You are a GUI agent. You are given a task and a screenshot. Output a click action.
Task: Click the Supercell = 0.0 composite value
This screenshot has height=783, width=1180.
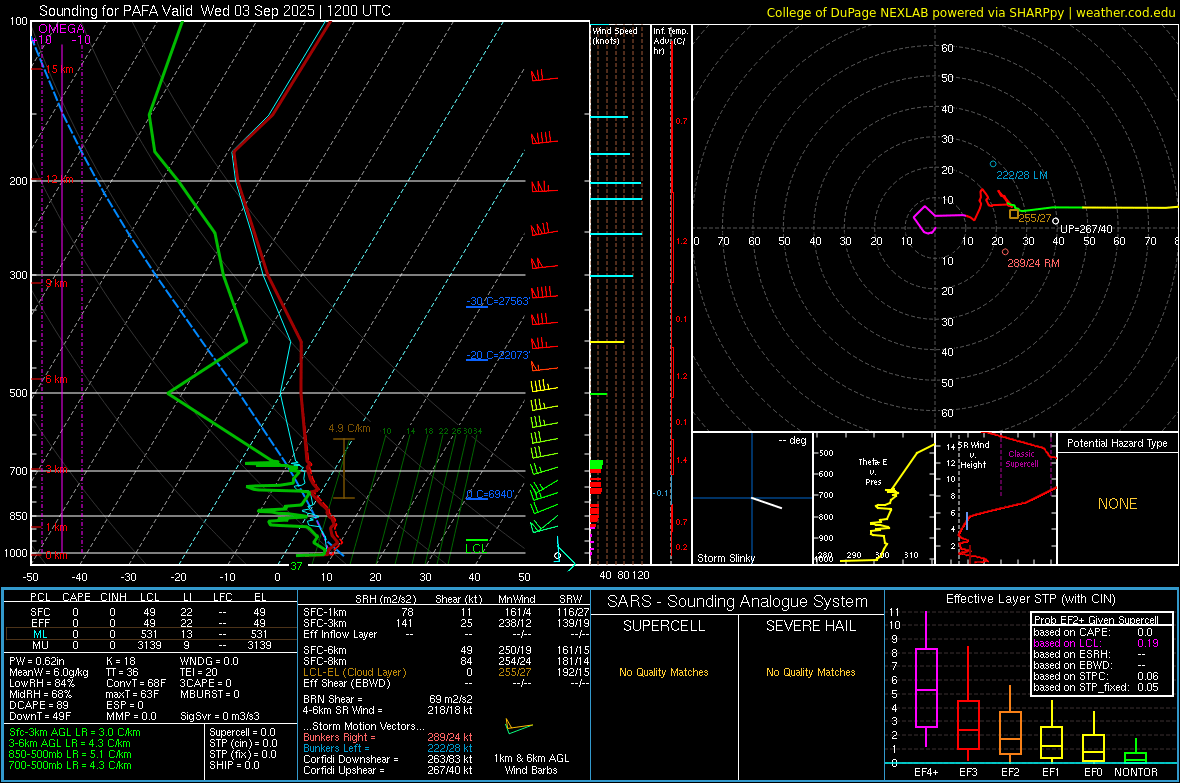click(x=242, y=733)
